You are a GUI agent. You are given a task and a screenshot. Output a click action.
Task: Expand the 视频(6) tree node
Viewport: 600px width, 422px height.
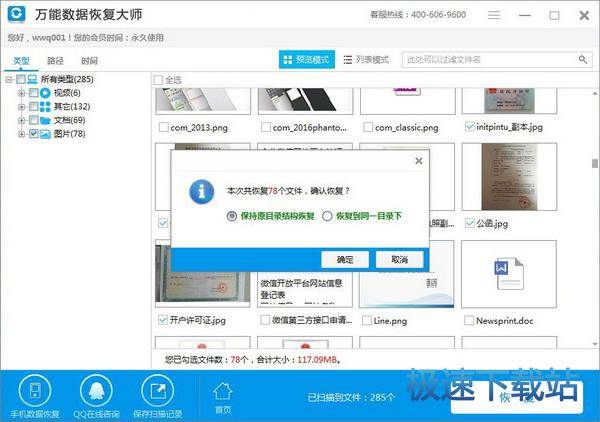[22, 93]
